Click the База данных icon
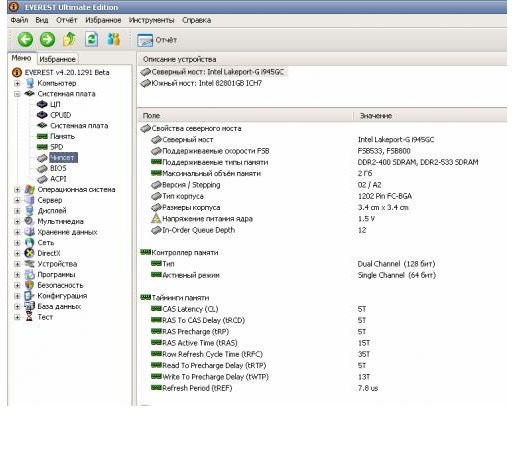This screenshot has width=522, height=458. pos(30,306)
